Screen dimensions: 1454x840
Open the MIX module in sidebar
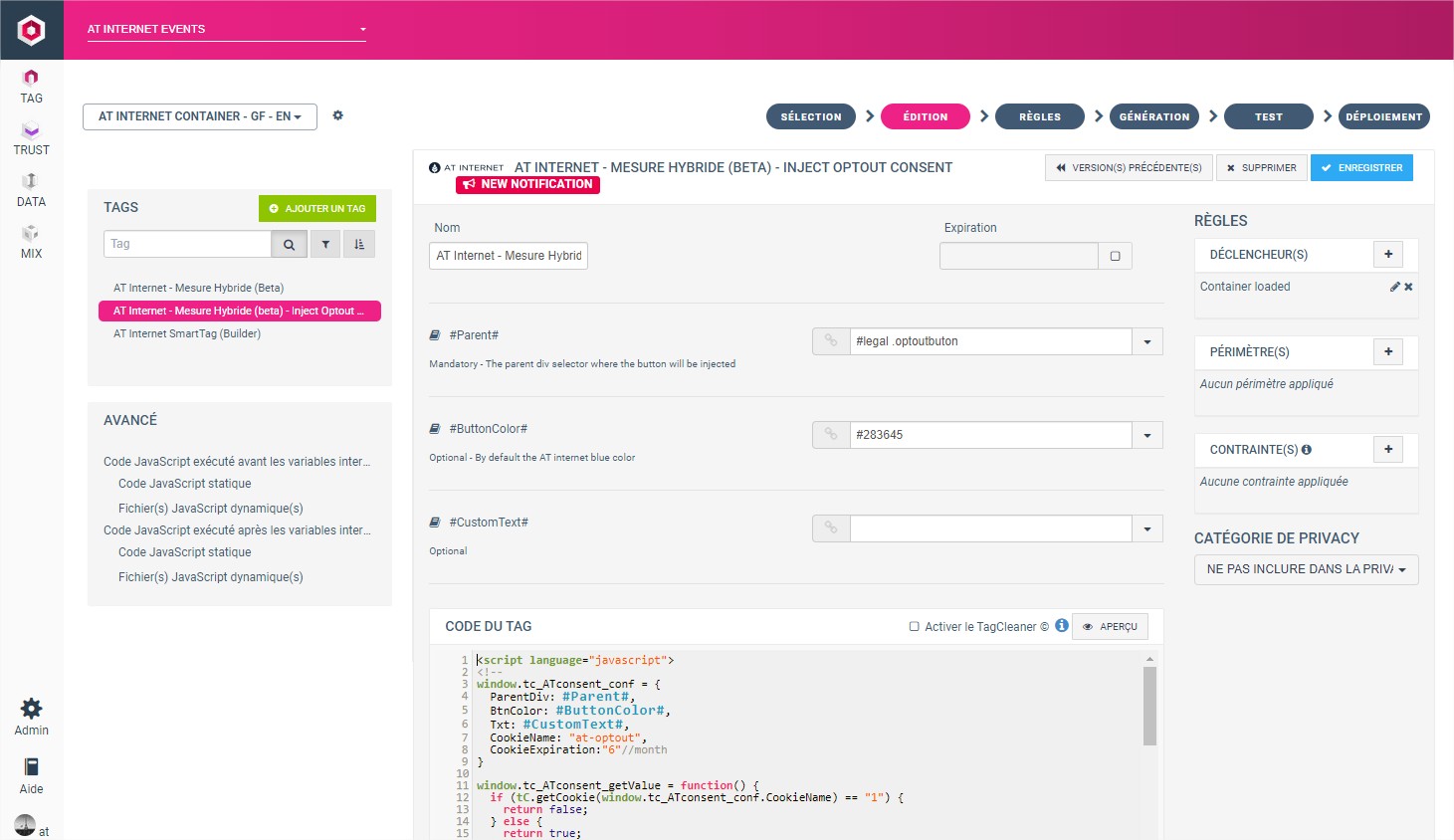tap(31, 242)
